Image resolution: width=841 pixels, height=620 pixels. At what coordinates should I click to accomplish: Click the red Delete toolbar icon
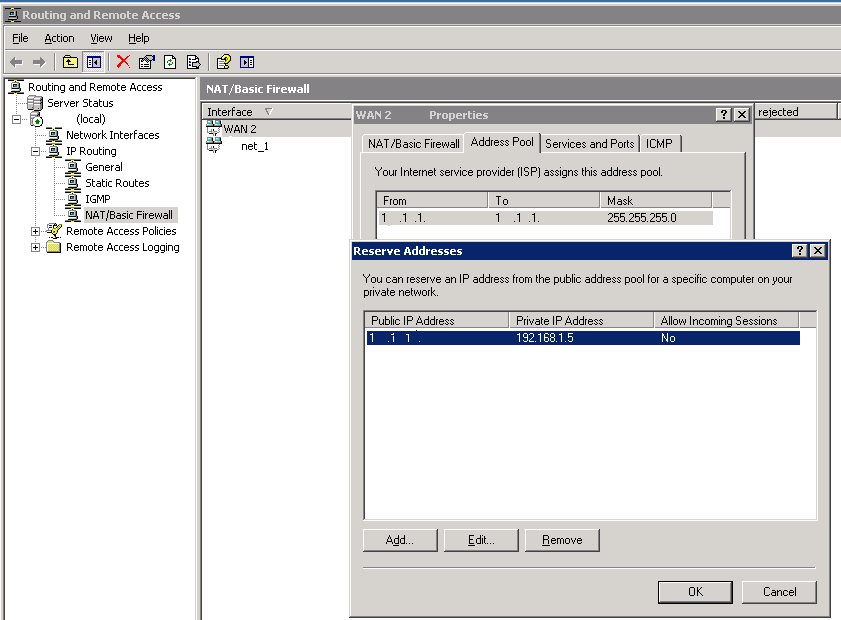pos(123,62)
